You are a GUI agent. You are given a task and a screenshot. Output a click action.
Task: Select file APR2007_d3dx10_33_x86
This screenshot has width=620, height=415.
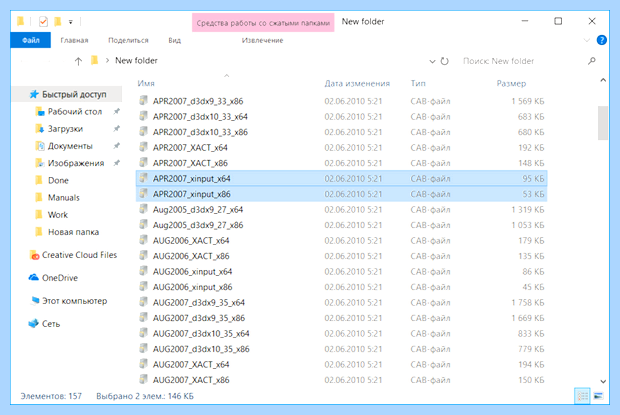point(342,132)
